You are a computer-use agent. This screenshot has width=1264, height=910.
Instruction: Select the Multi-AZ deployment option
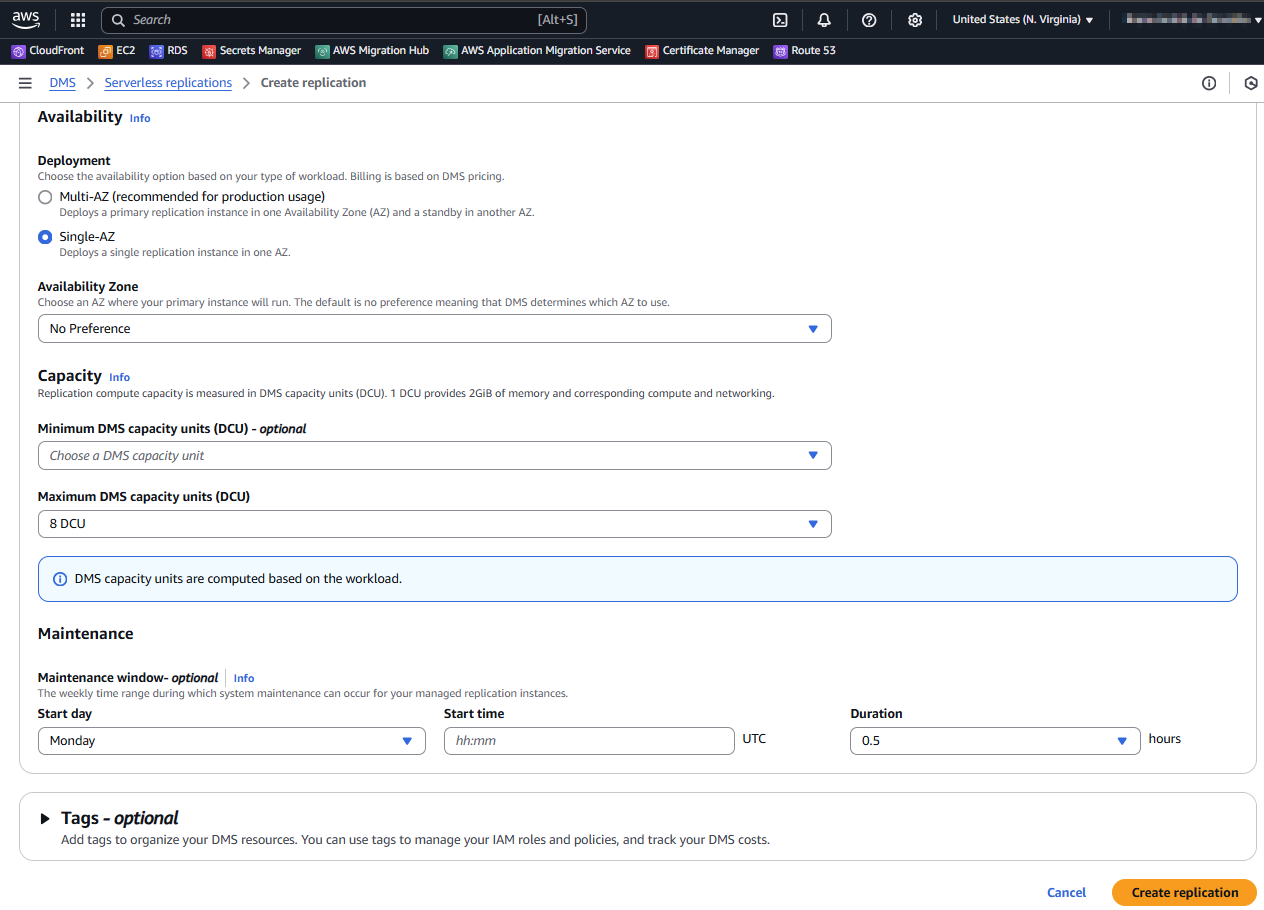pyautogui.click(x=45, y=197)
